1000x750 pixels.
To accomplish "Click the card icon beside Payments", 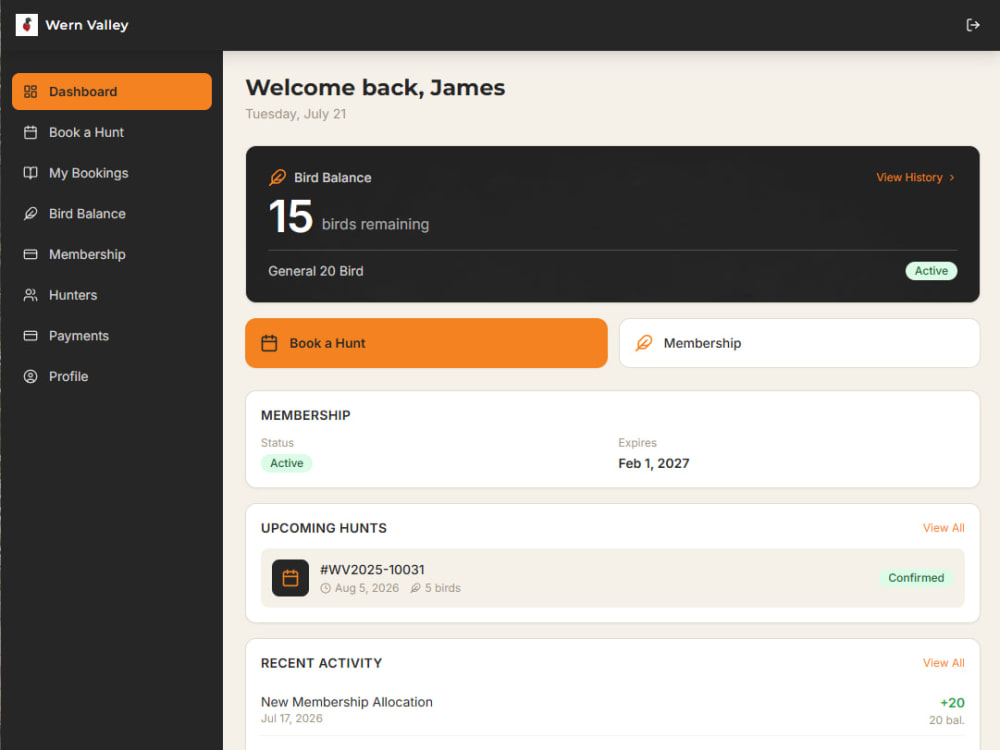I will coord(31,336).
